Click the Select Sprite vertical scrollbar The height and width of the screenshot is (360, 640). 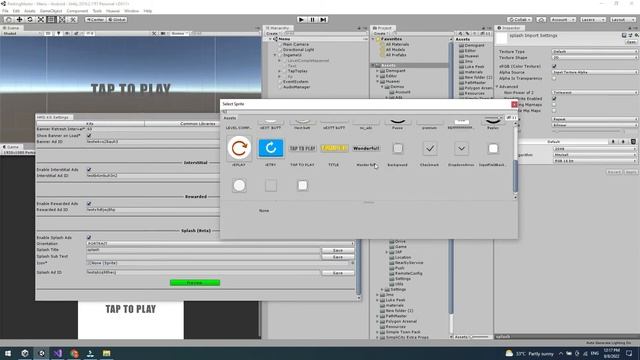pyautogui.click(x=515, y=176)
